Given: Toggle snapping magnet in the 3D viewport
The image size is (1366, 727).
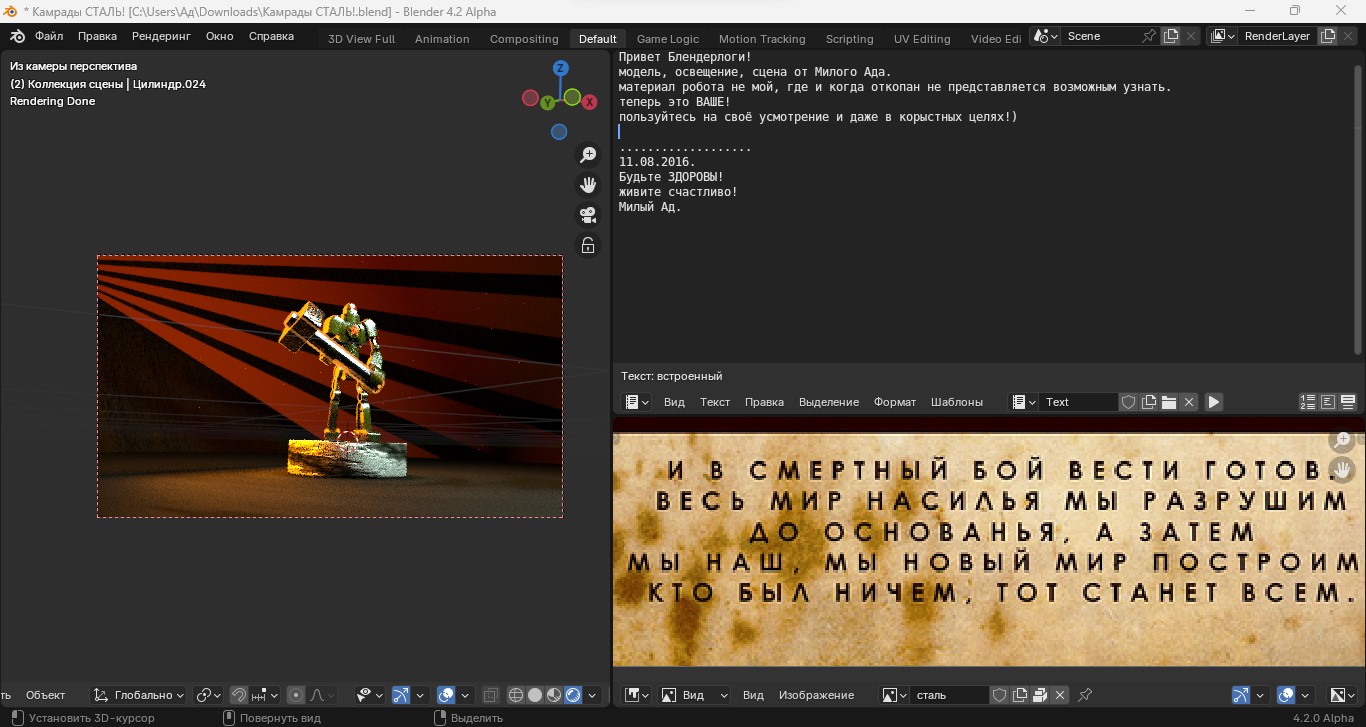Looking at the screenshot, I should click(239, 695).
